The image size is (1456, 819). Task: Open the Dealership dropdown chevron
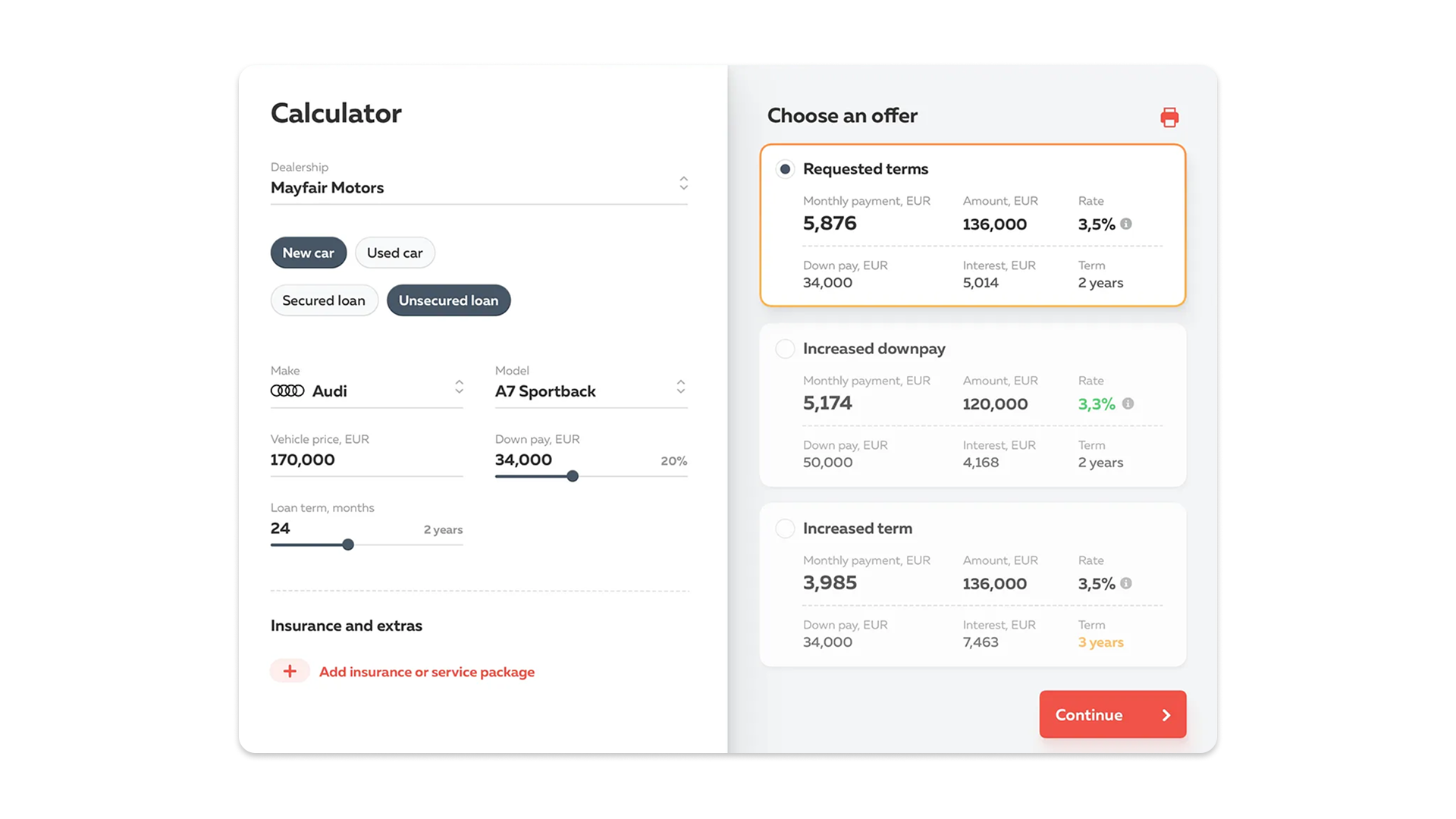(x=683, y=183)
